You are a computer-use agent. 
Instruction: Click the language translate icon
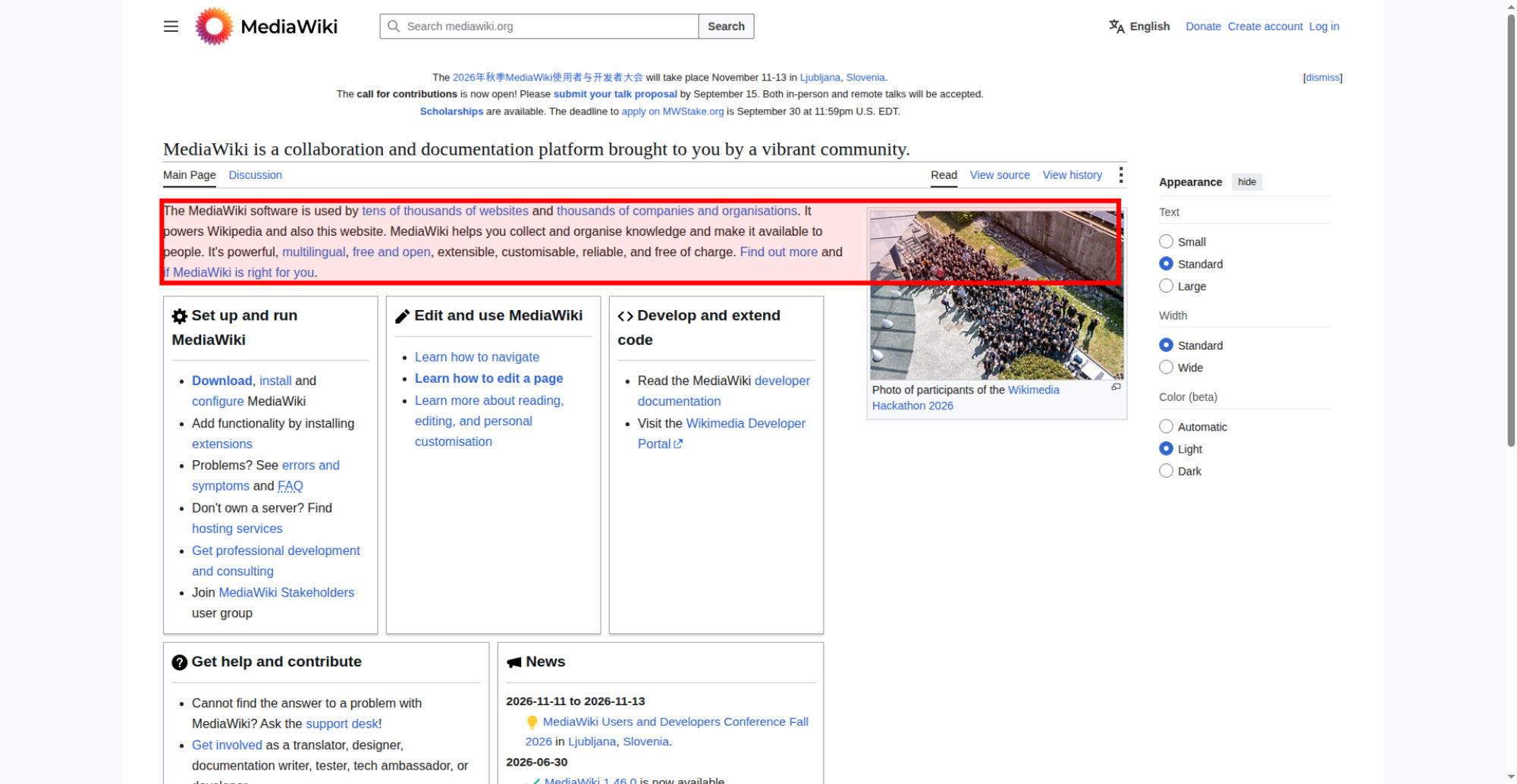1117,27
